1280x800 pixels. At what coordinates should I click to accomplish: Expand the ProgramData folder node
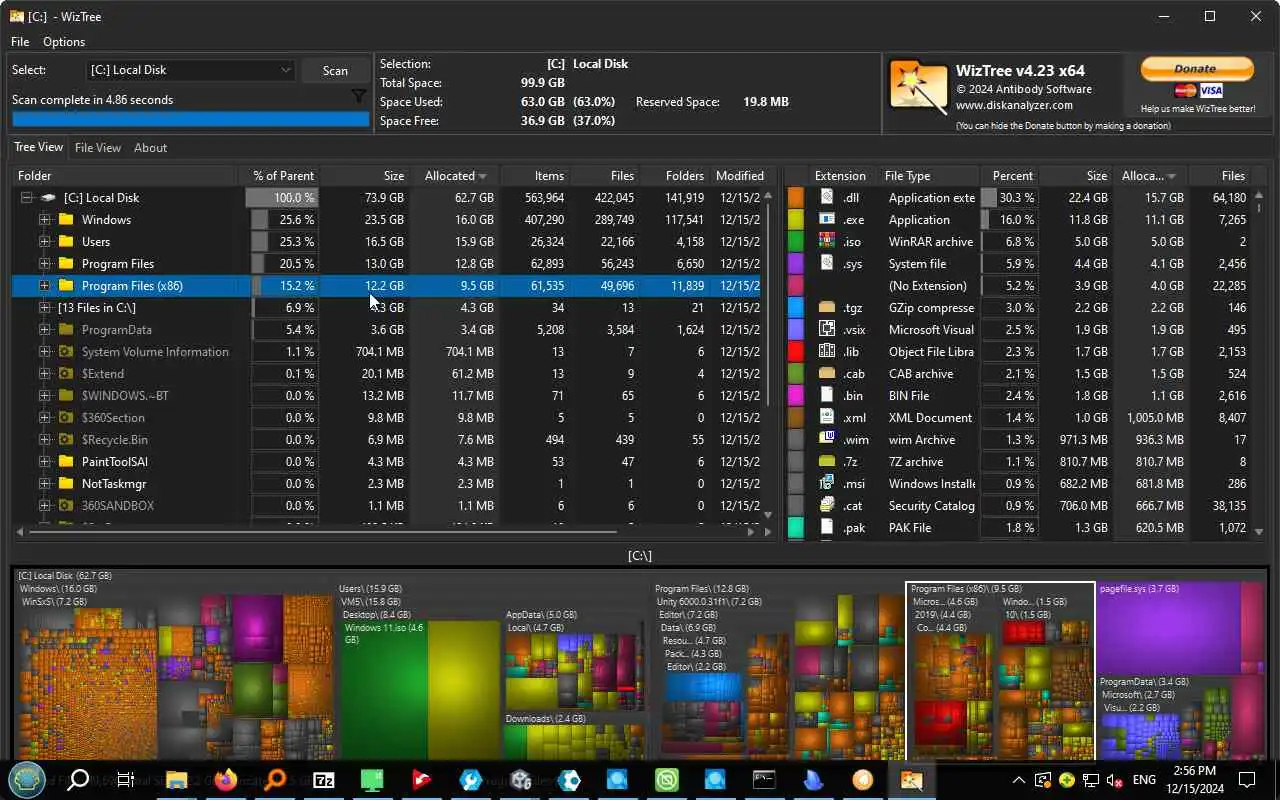point(44,330)
